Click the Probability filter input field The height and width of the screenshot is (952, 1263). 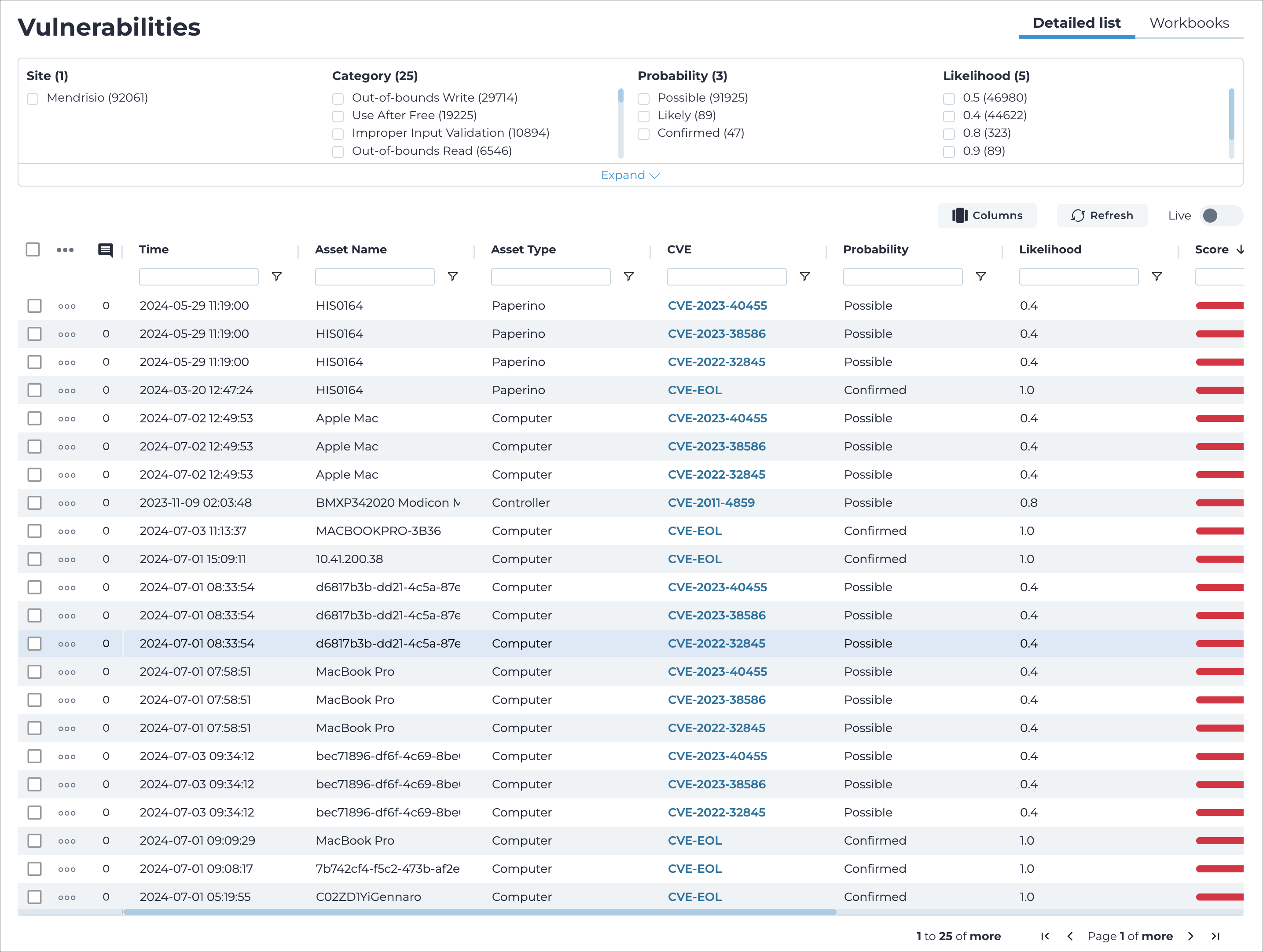903,277
